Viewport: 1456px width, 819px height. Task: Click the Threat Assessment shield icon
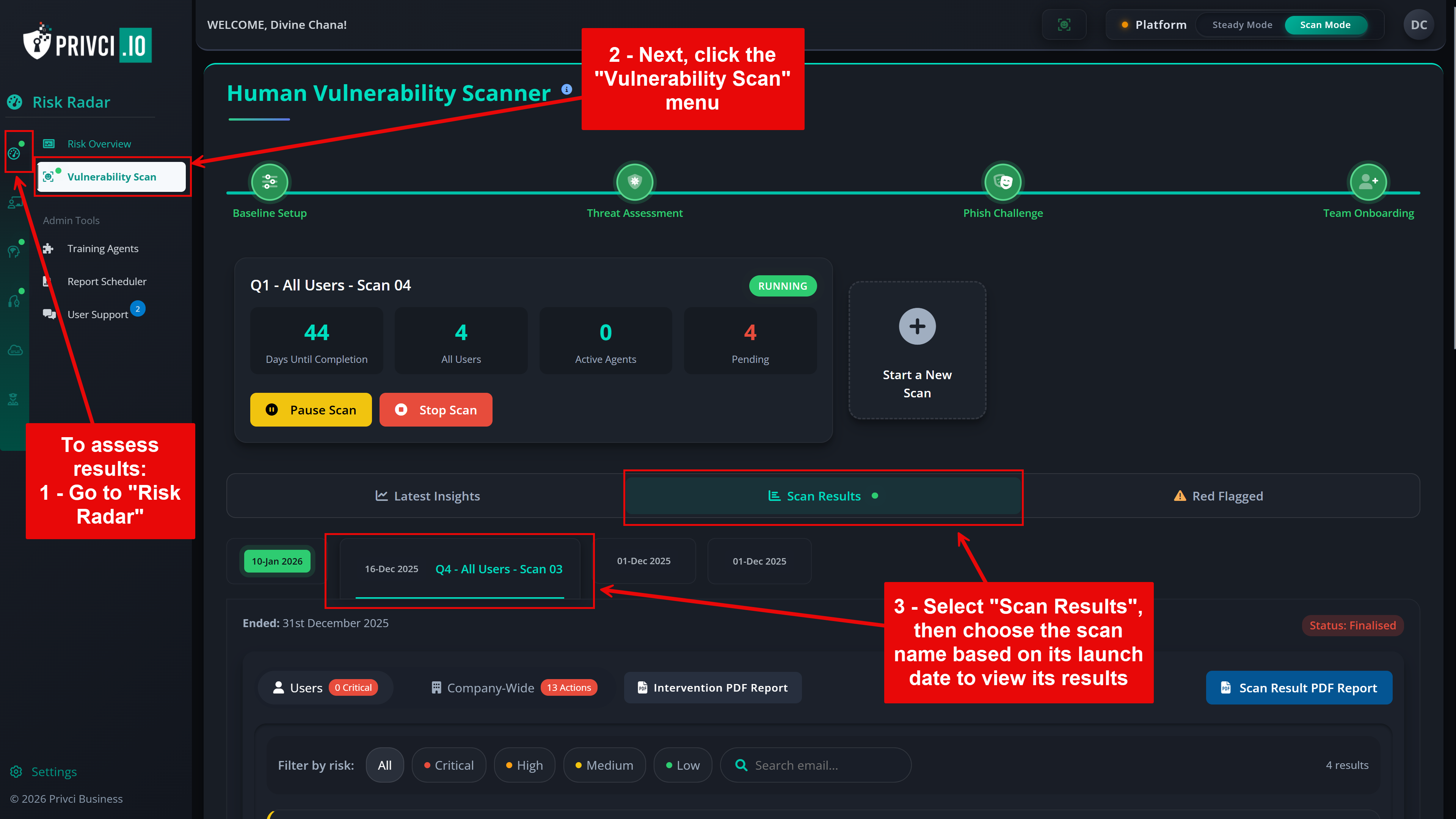pyautogui.click(x=634, y=182)
